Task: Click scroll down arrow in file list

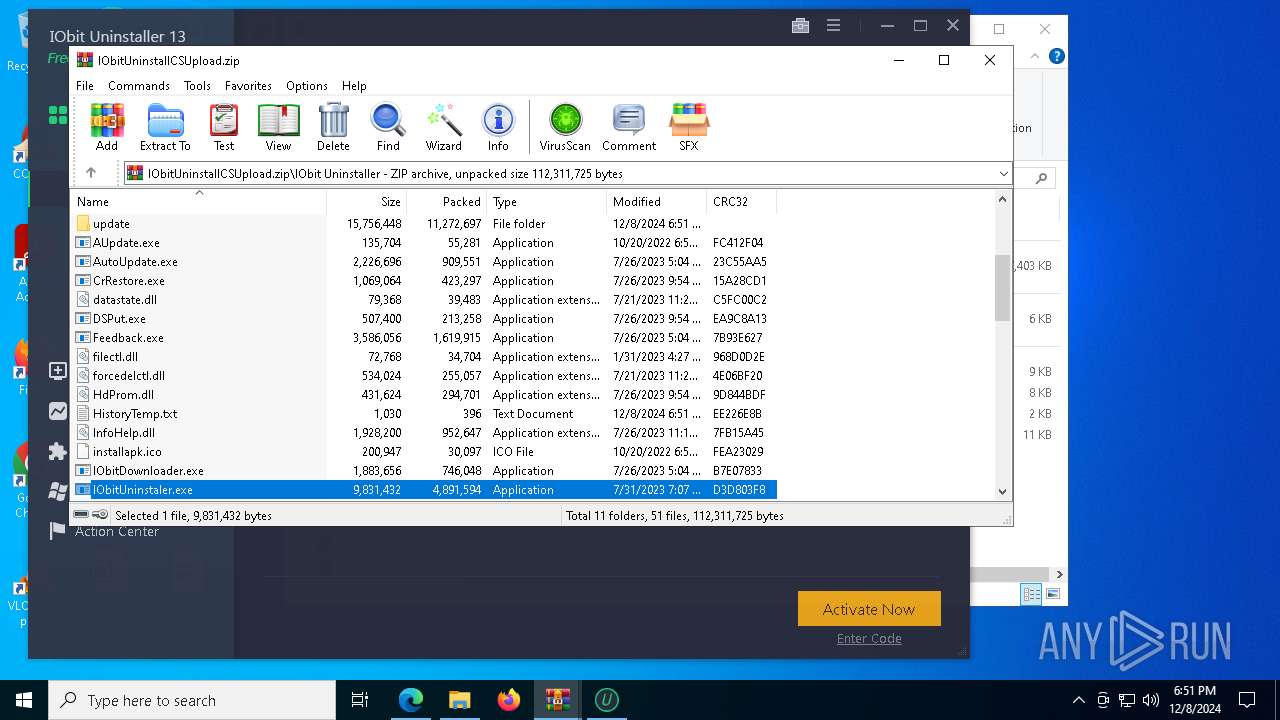Action: [1002, 491]
